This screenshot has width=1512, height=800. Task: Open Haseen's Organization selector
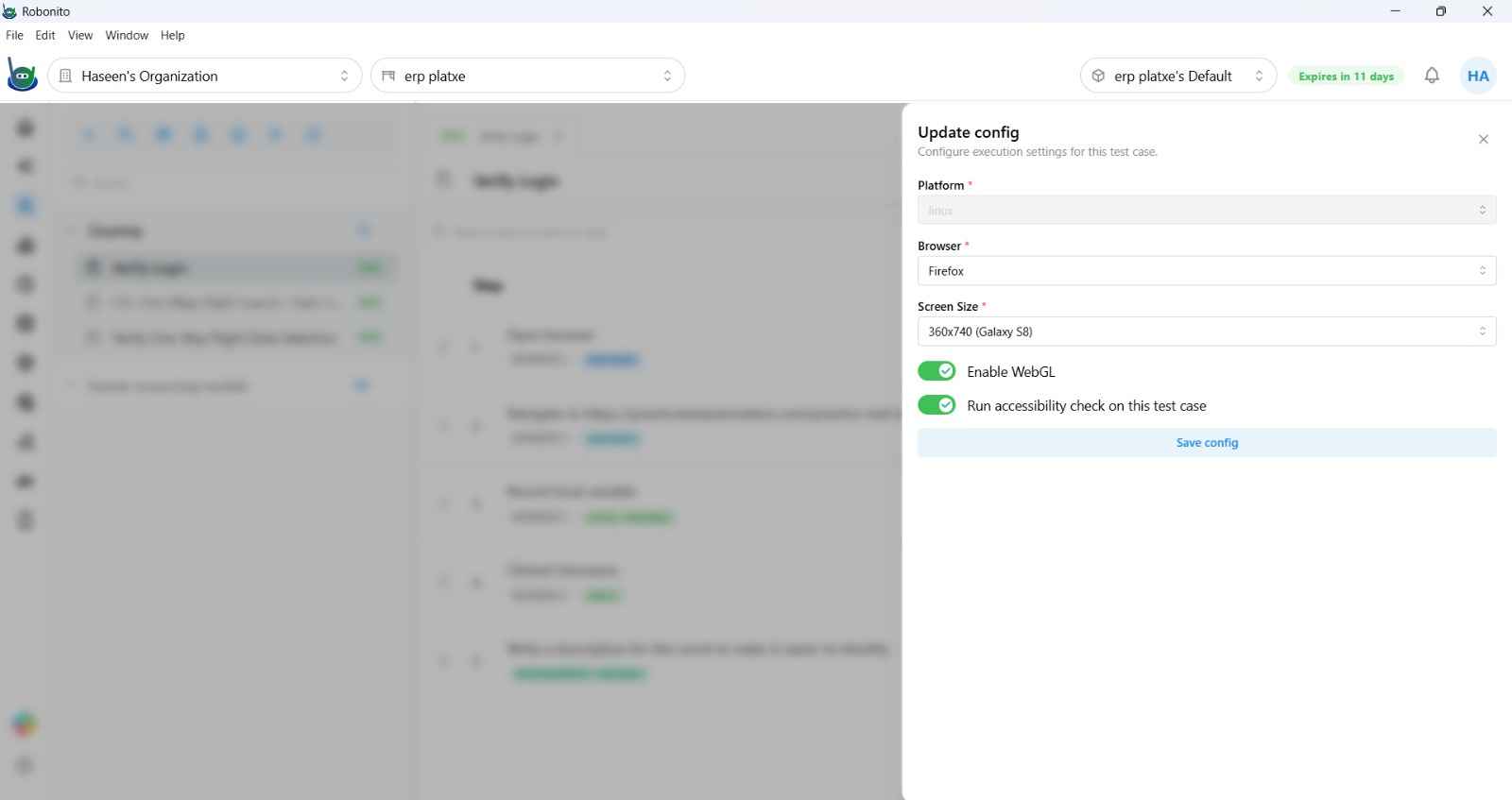[x=205, y=76]
